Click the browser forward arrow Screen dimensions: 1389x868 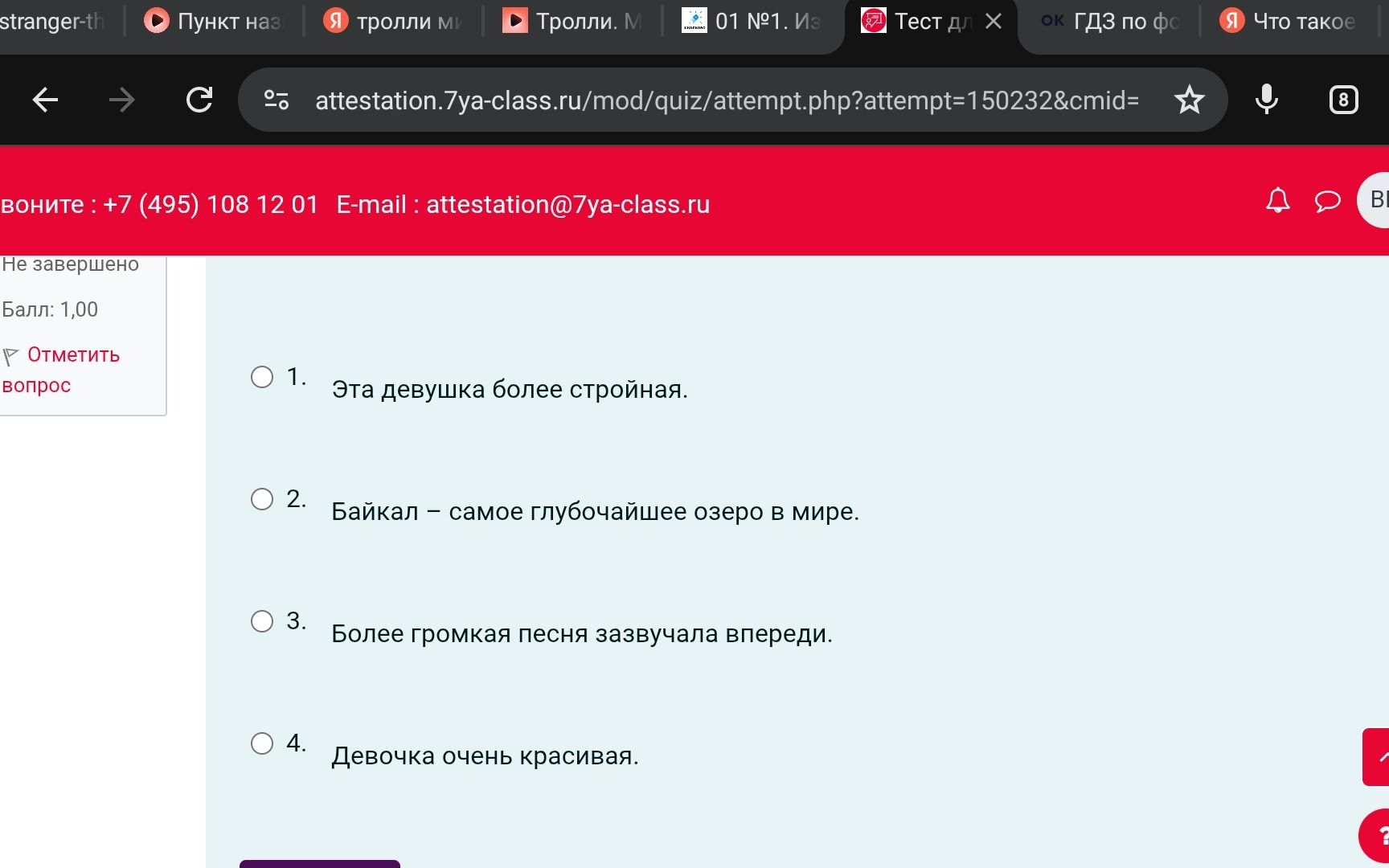(x=122, y=100)
